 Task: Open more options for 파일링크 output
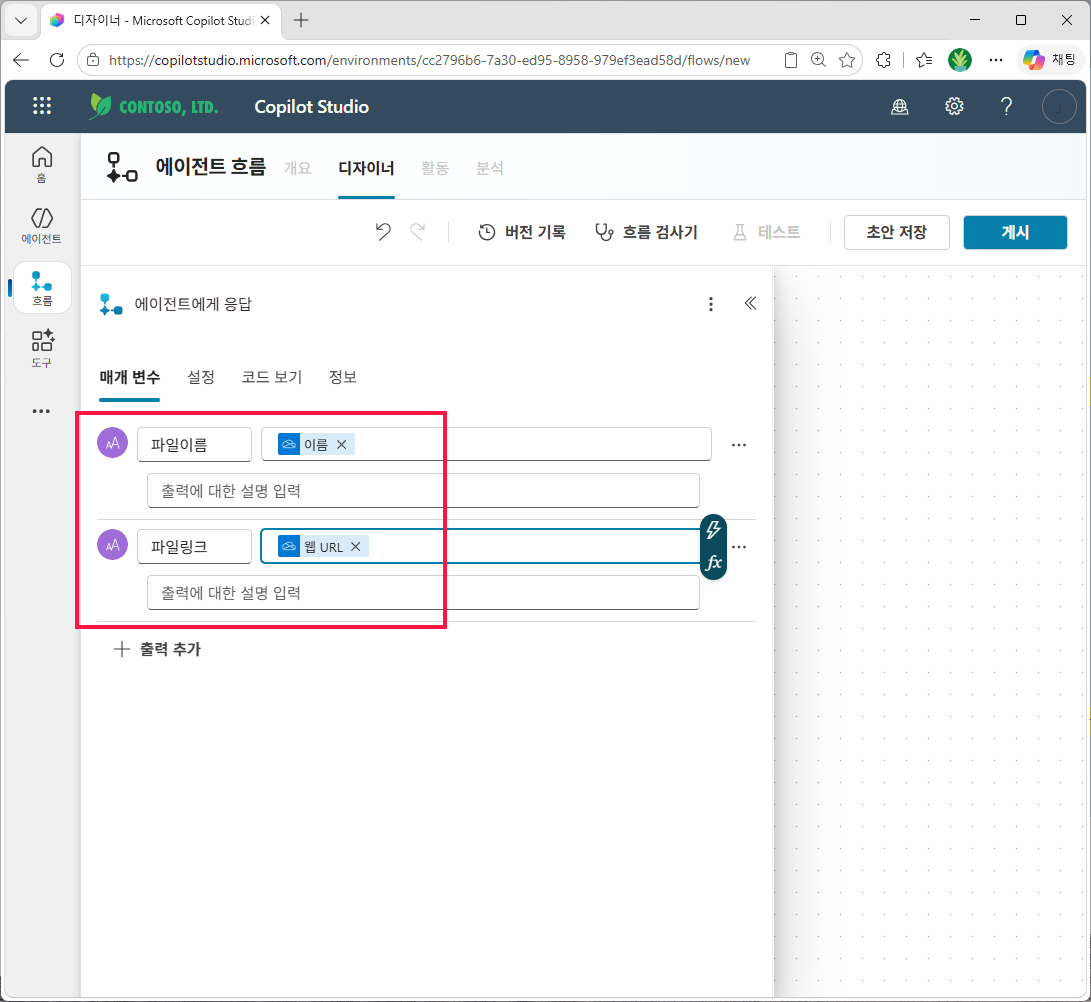coord(739,547)
